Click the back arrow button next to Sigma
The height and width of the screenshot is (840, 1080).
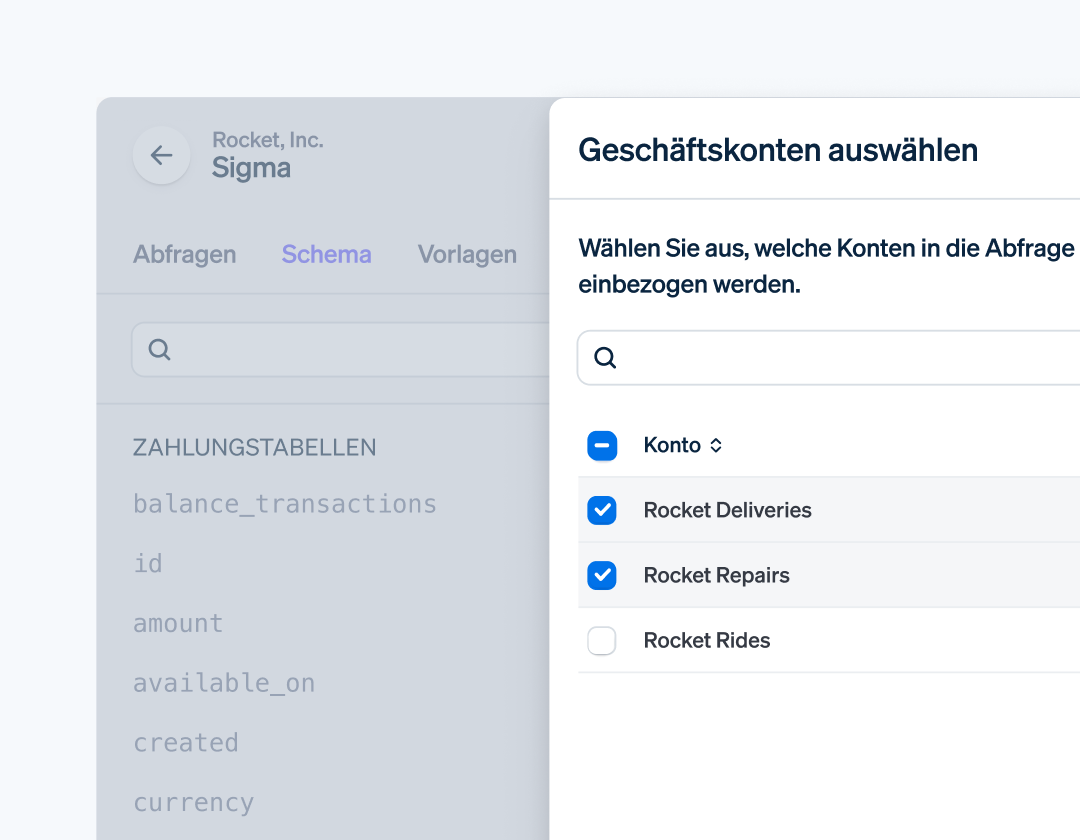tap(161, 155)
